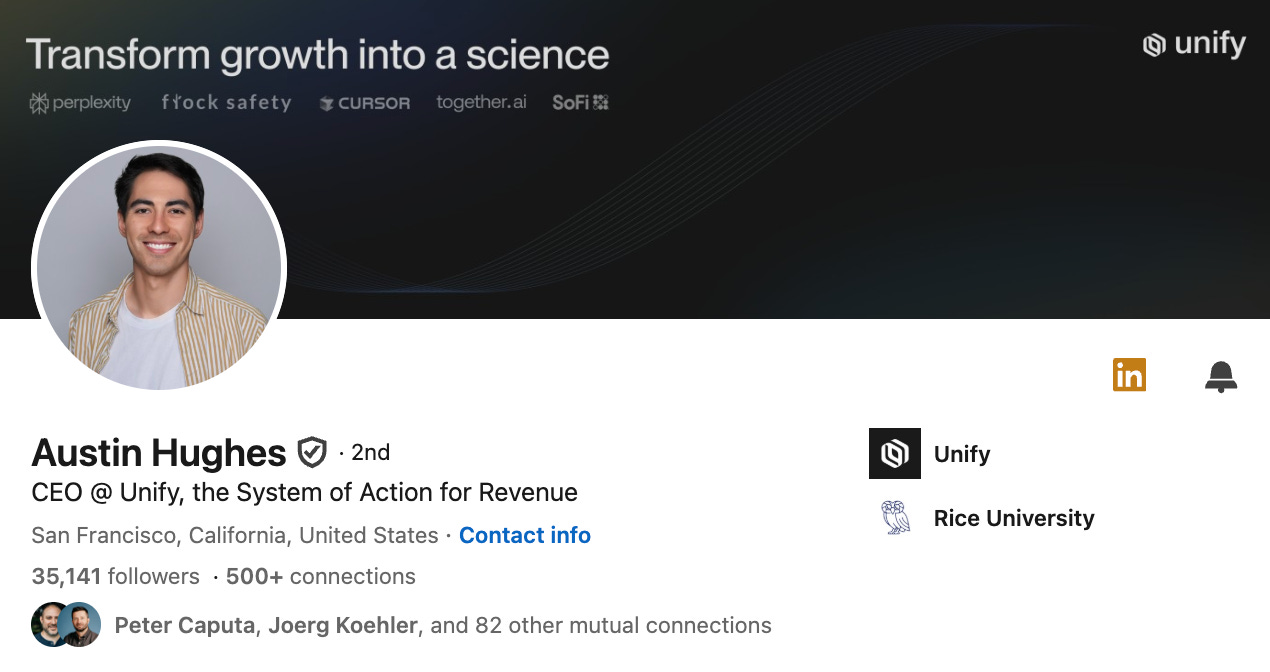Open the Joerg Koehler mutual connection link
This screenshot has height=672, width=1270.
click(343, 626)
